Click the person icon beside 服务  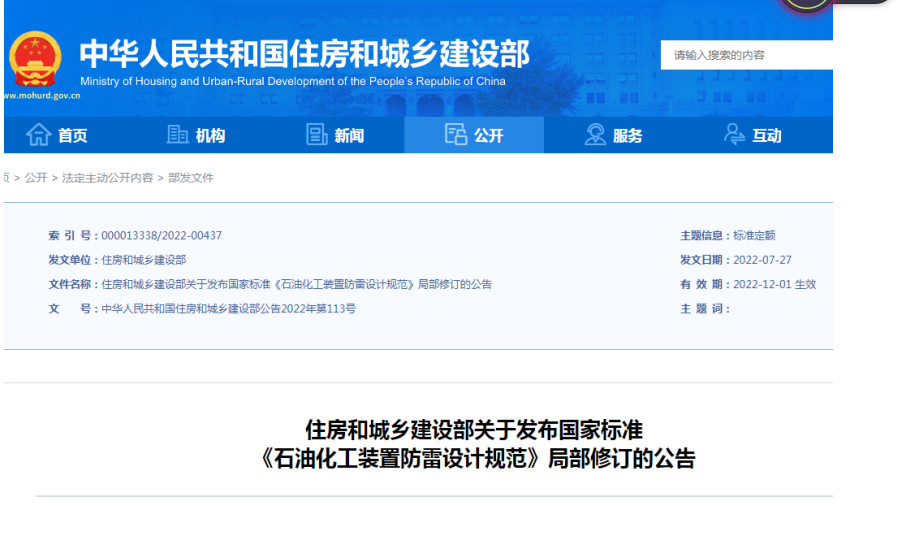(x=595, y=135)
